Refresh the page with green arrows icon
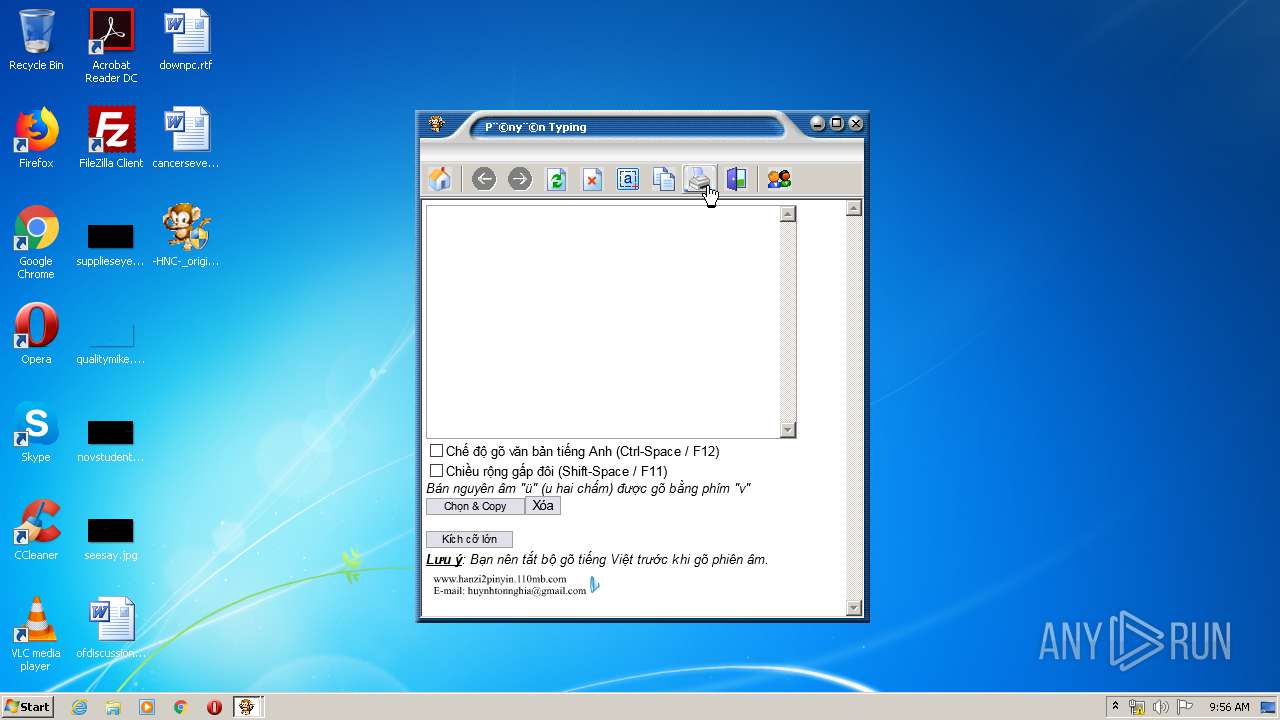 [557, 179]
